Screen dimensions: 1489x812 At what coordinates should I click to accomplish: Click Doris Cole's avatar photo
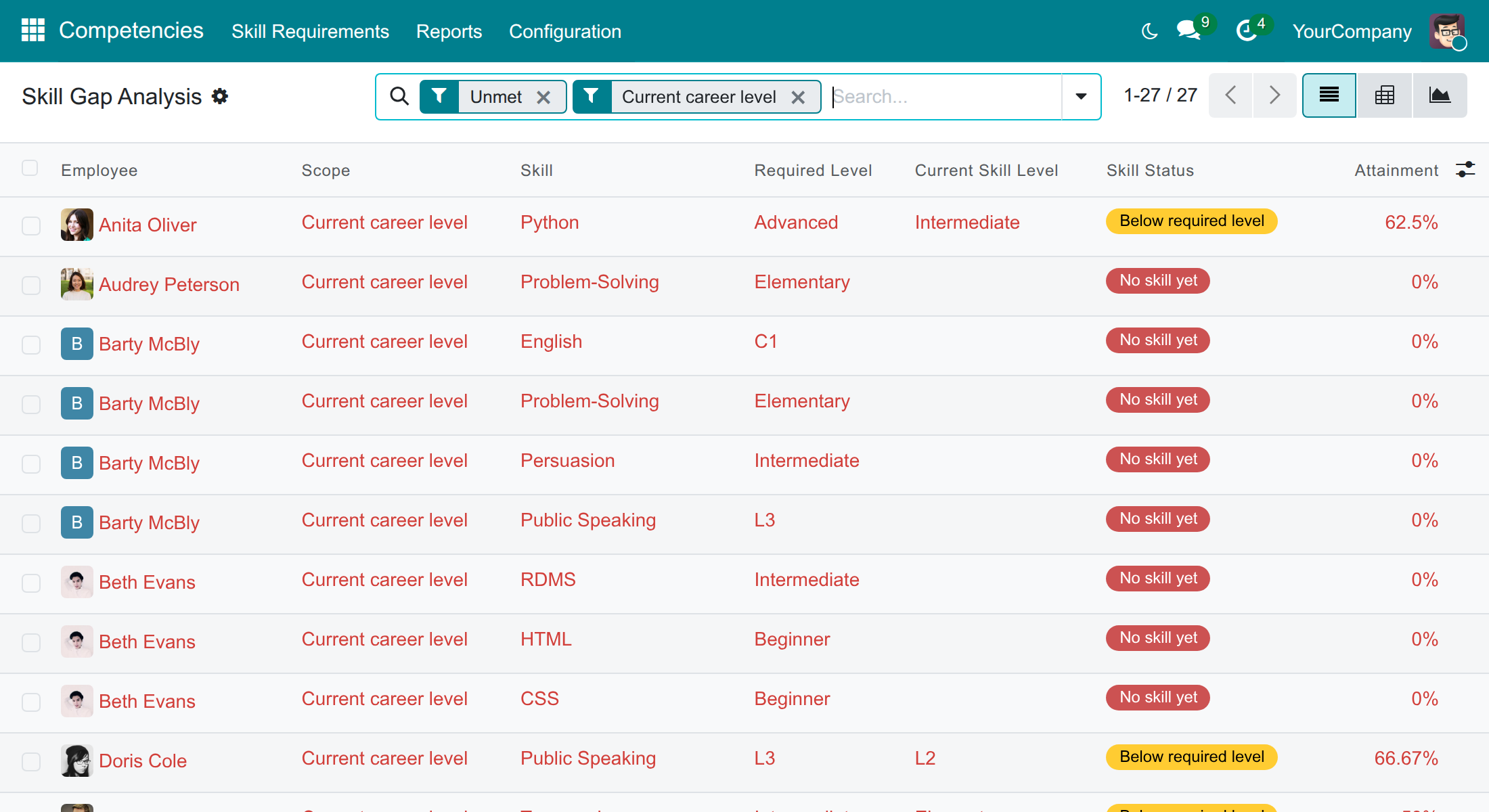coord(77,761)
